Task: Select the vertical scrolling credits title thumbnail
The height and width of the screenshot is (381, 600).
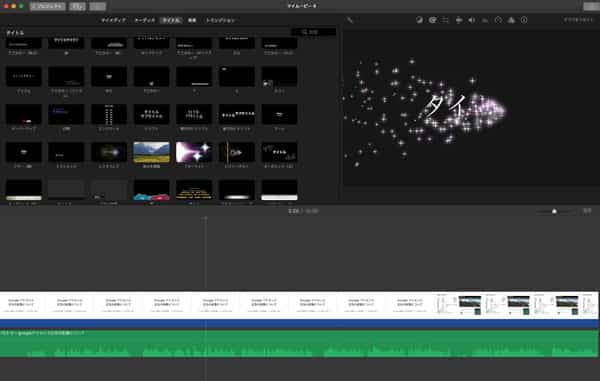Action: [109, 114]
